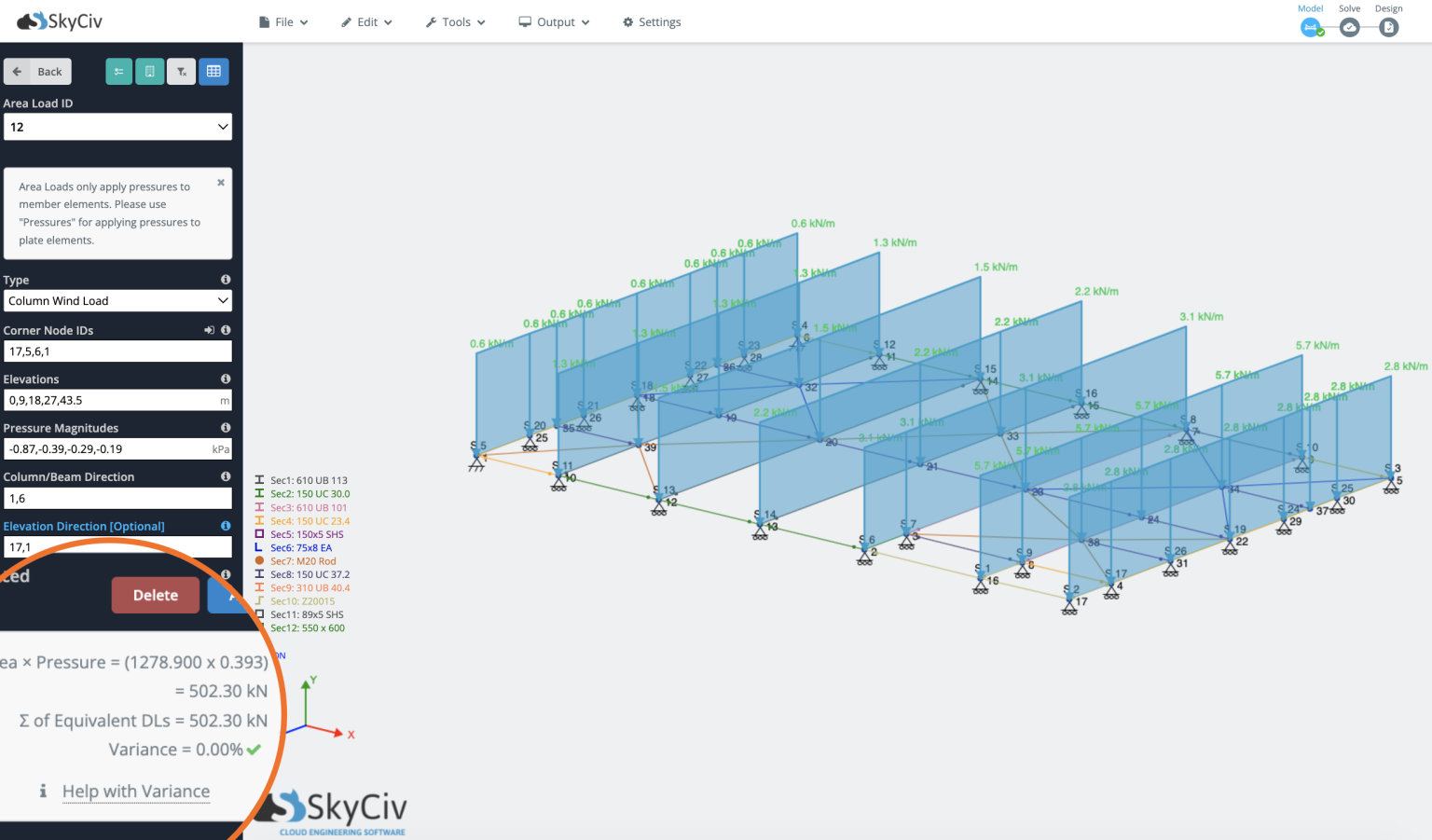Open the Output menu
This screenshot has width=1432, height=840.
(x=554, y=21)
